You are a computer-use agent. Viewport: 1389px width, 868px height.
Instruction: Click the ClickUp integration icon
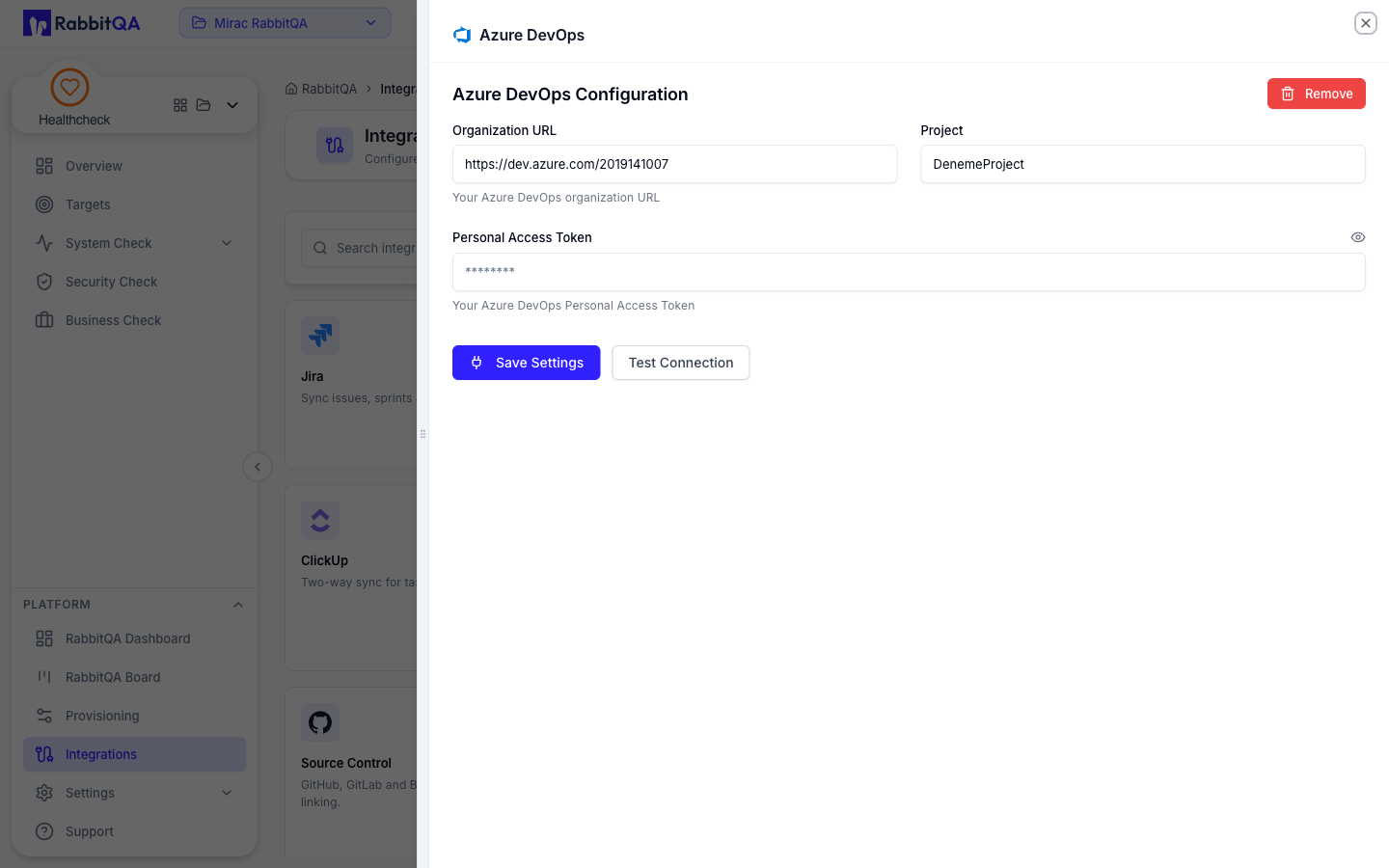pyautogui.click(x=320, y=520)
